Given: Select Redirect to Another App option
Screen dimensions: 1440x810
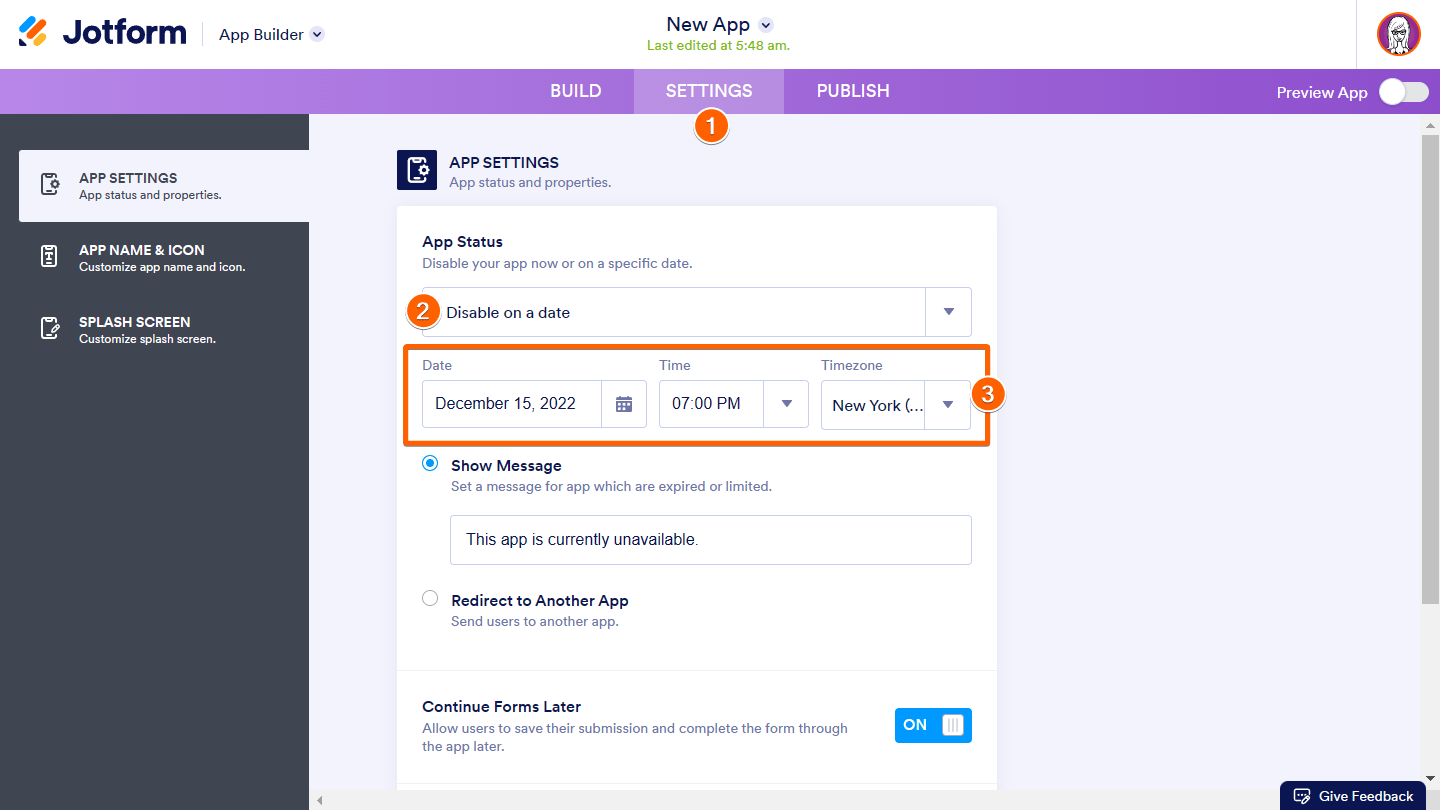Looking at the screenshot, I should point(430,599).
